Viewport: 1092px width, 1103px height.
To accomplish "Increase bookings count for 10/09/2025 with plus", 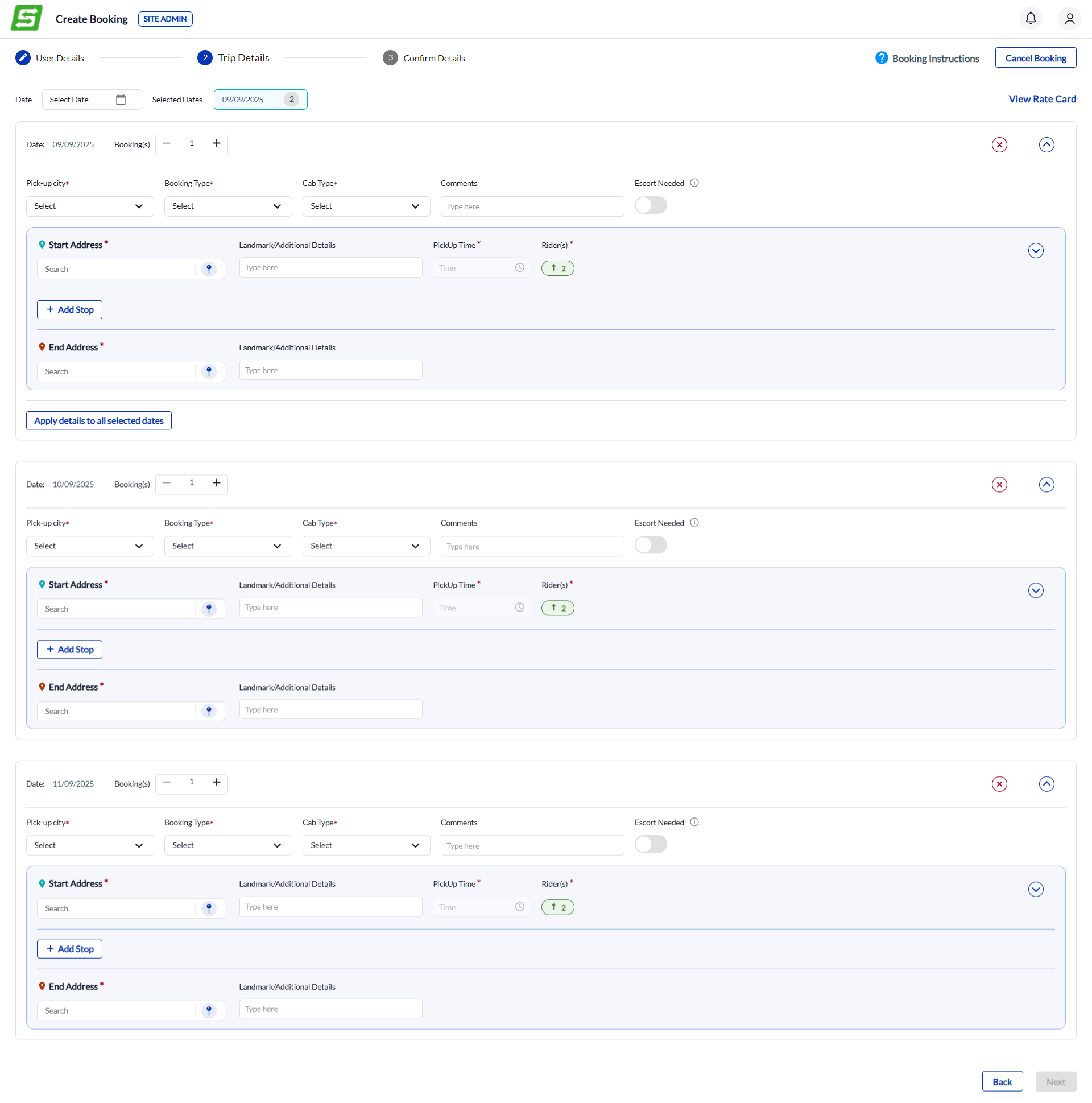I will [x=216, y=483].
